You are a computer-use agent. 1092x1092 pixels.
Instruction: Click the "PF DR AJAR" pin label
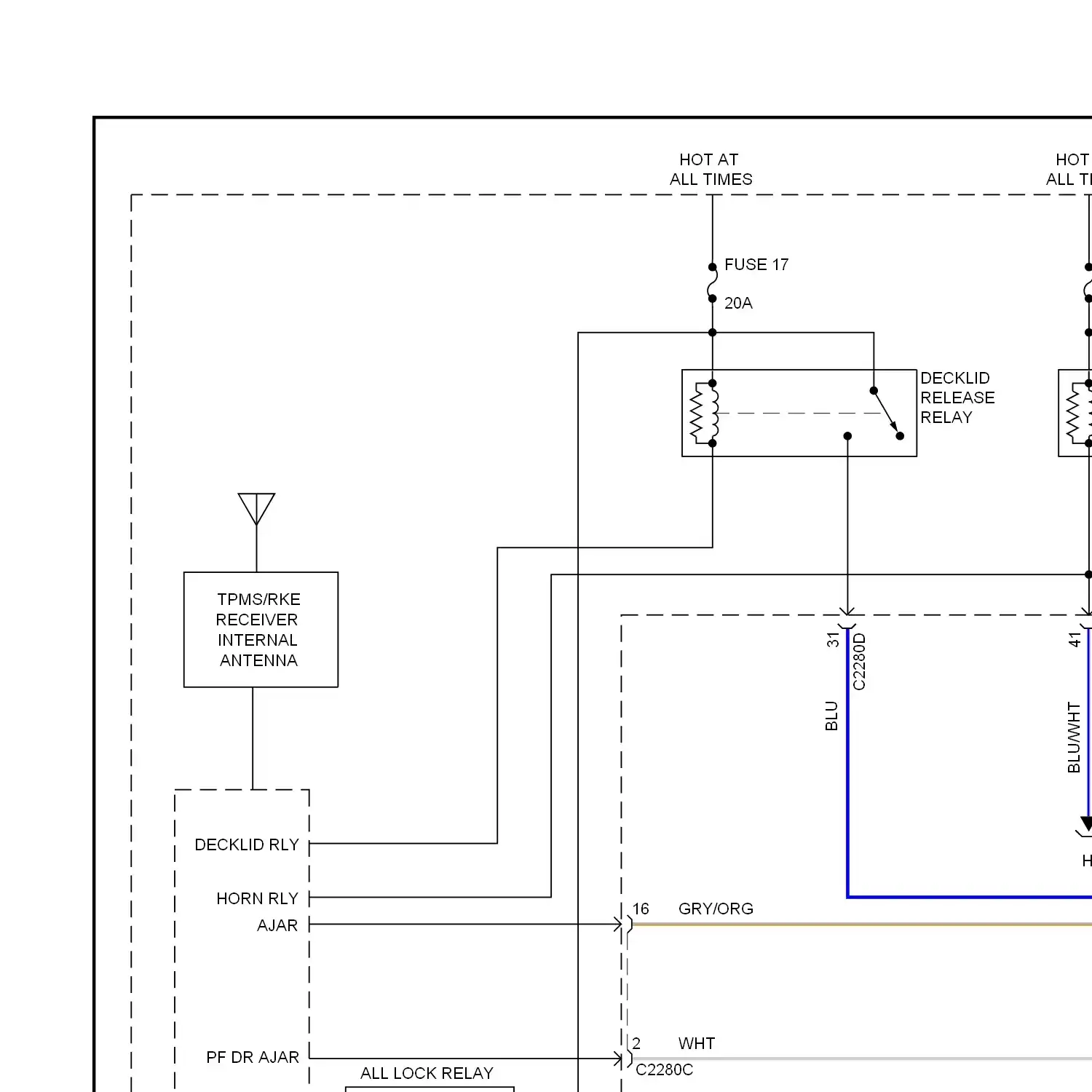(x=253, y=1057)
